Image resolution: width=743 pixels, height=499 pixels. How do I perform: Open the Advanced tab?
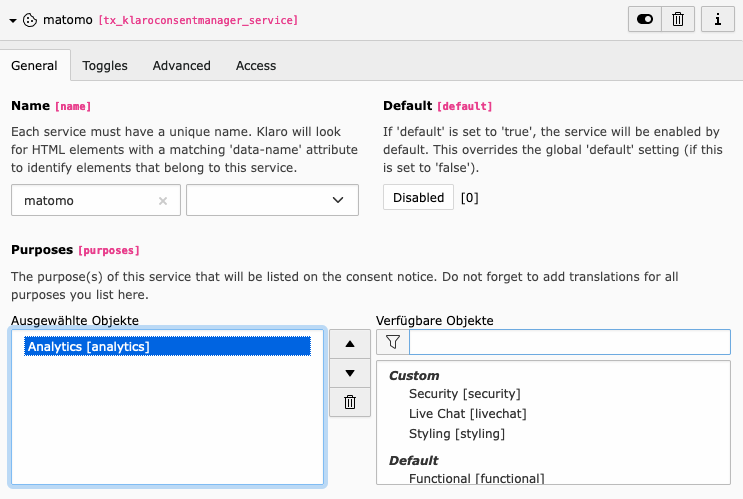click(x=181, y=65)
